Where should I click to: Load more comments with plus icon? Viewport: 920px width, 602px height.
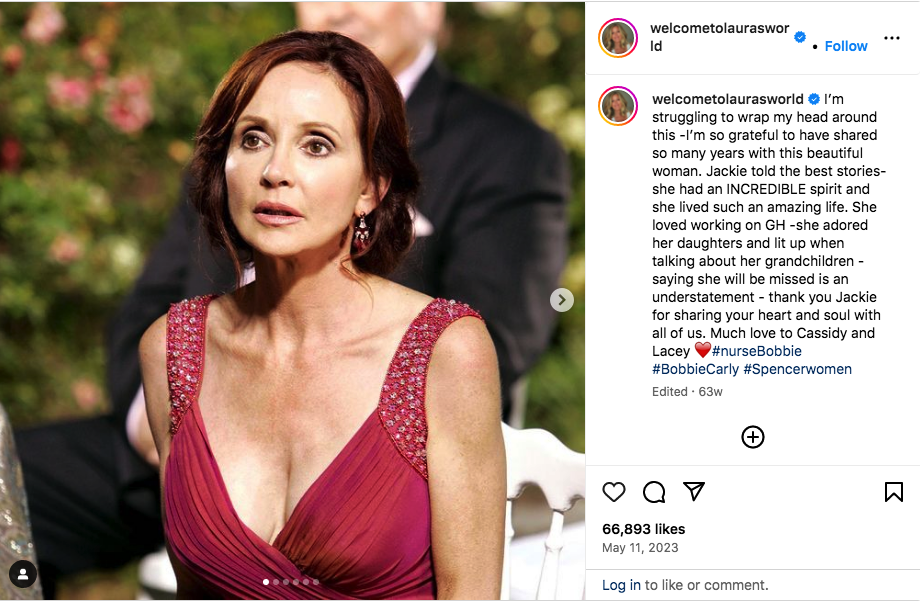[752, 437]
